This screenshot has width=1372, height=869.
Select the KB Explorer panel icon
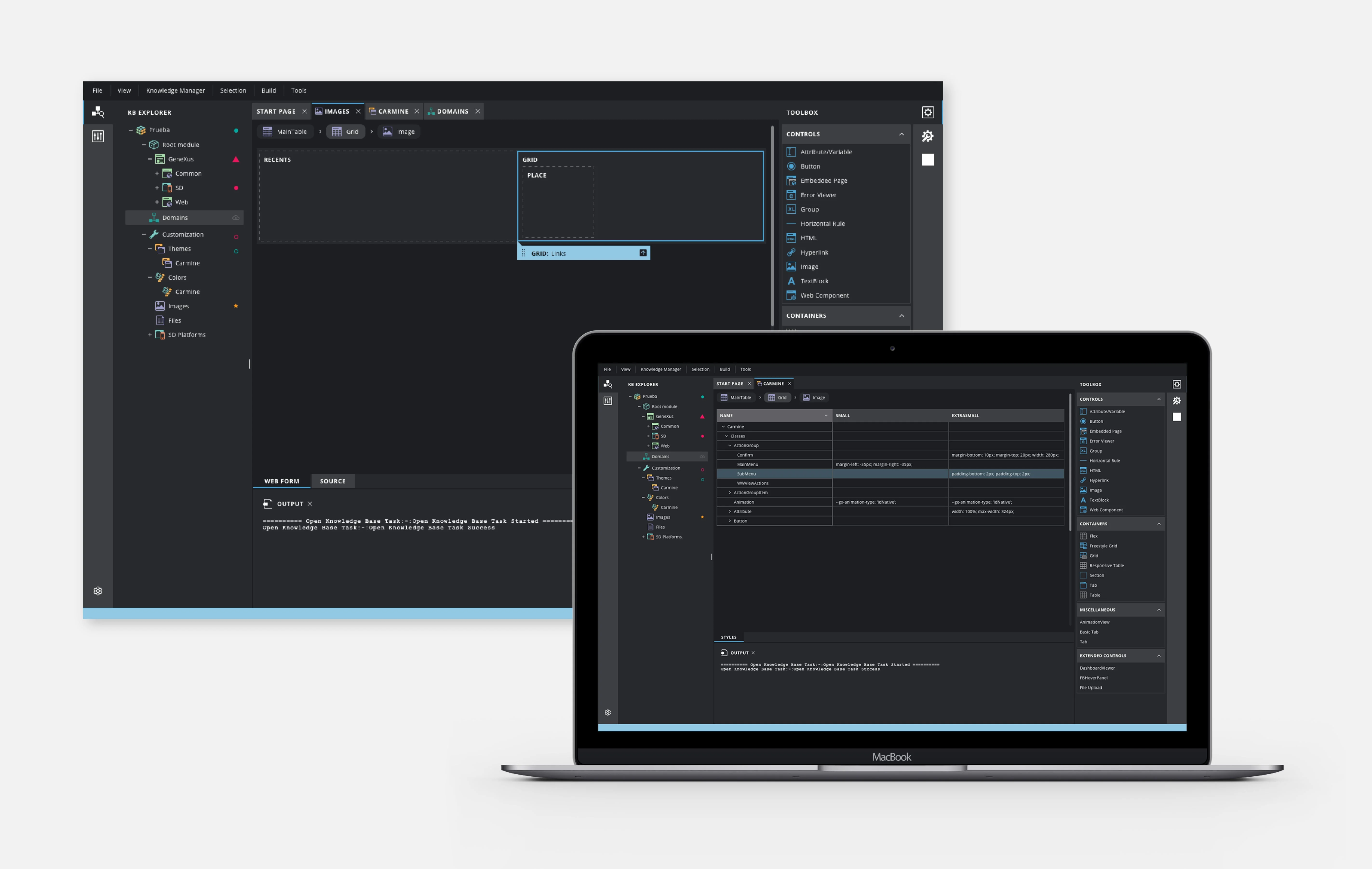click(97, 112)
